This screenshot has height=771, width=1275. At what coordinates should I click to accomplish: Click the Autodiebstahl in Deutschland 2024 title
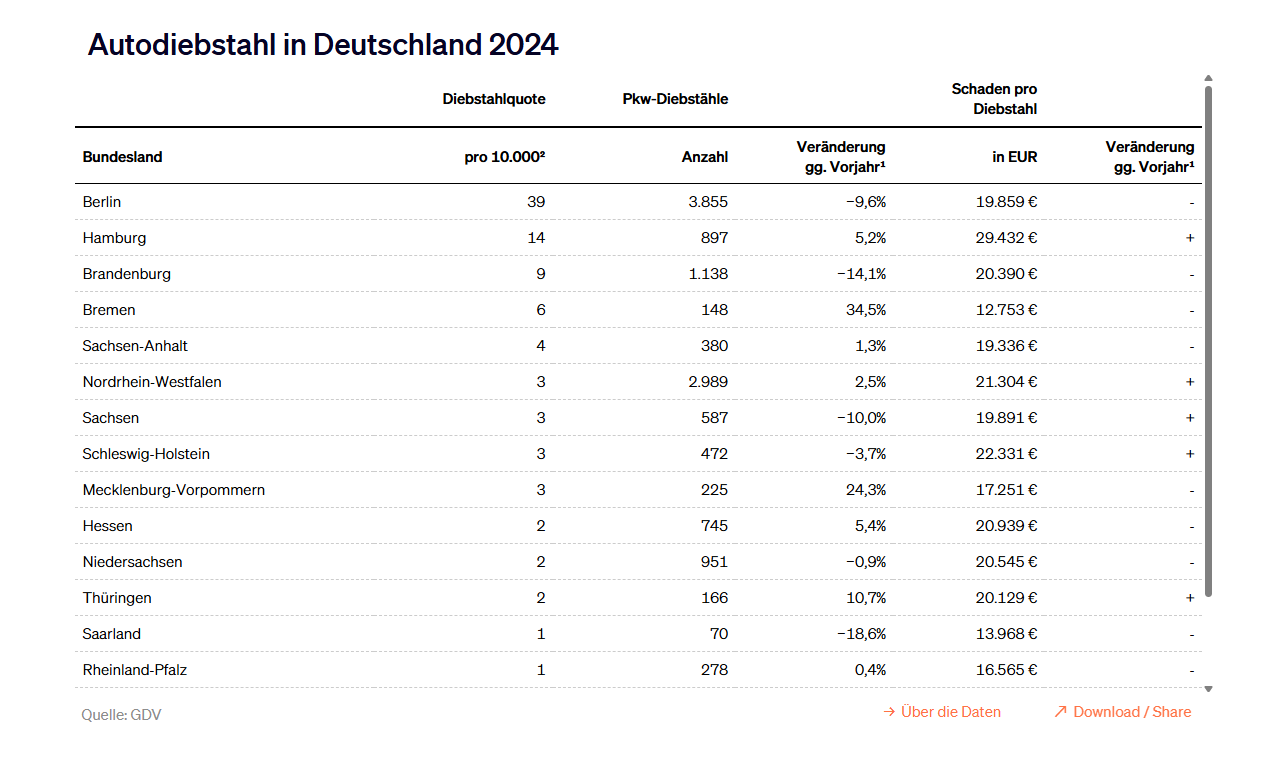click(323, 45)
